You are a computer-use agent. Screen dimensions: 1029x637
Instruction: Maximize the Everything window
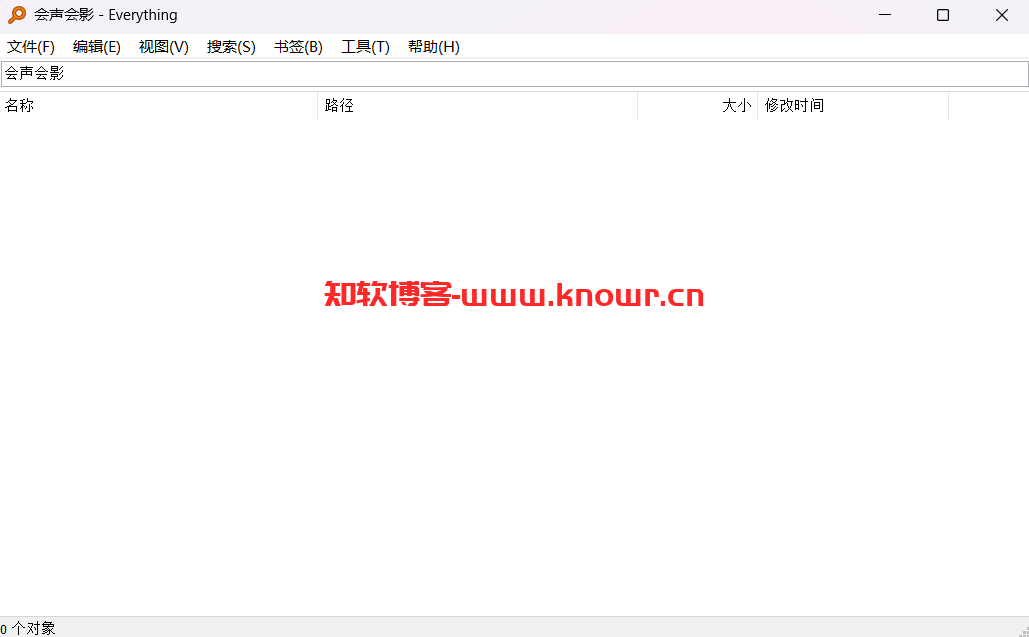[x=943, y=15]
